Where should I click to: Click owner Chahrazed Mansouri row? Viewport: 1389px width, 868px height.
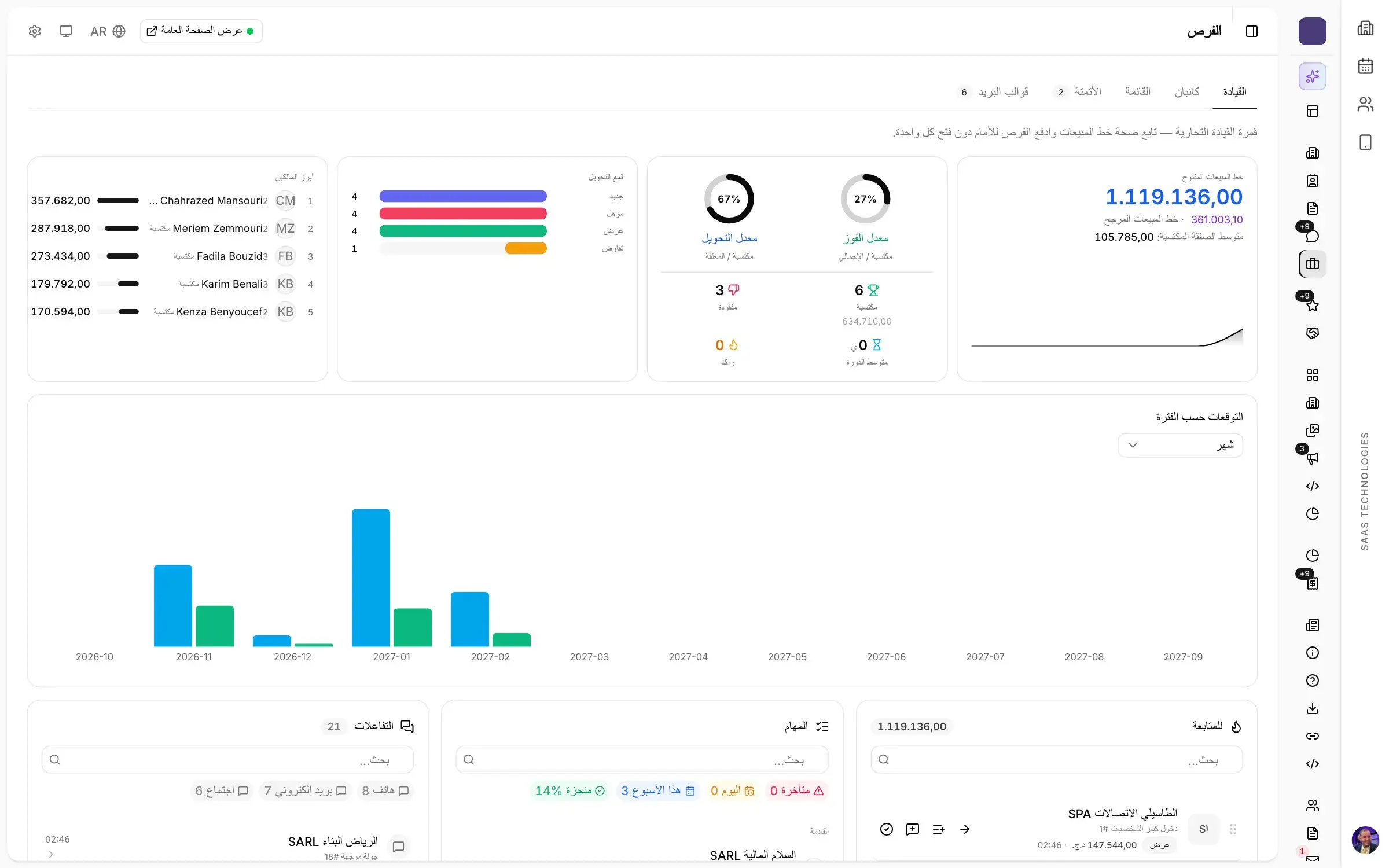tap(172, 201)
